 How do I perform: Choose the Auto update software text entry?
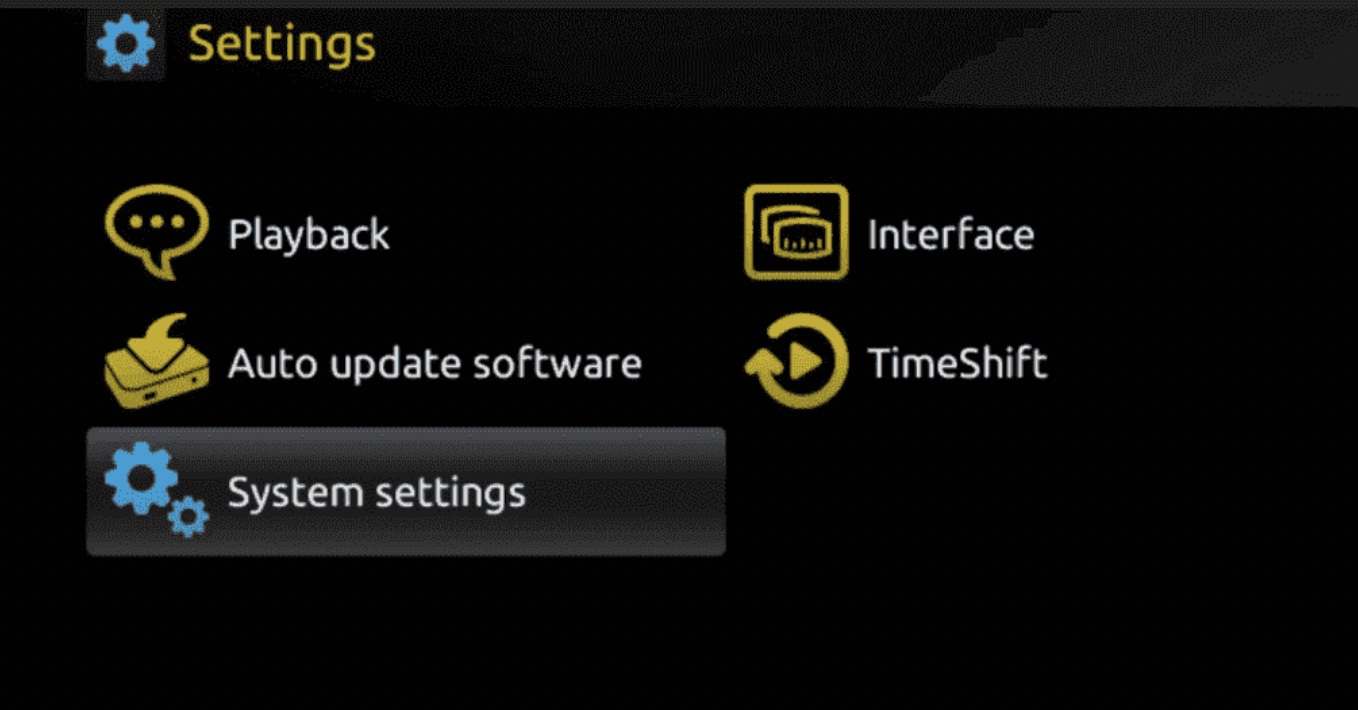pos(435,364)
